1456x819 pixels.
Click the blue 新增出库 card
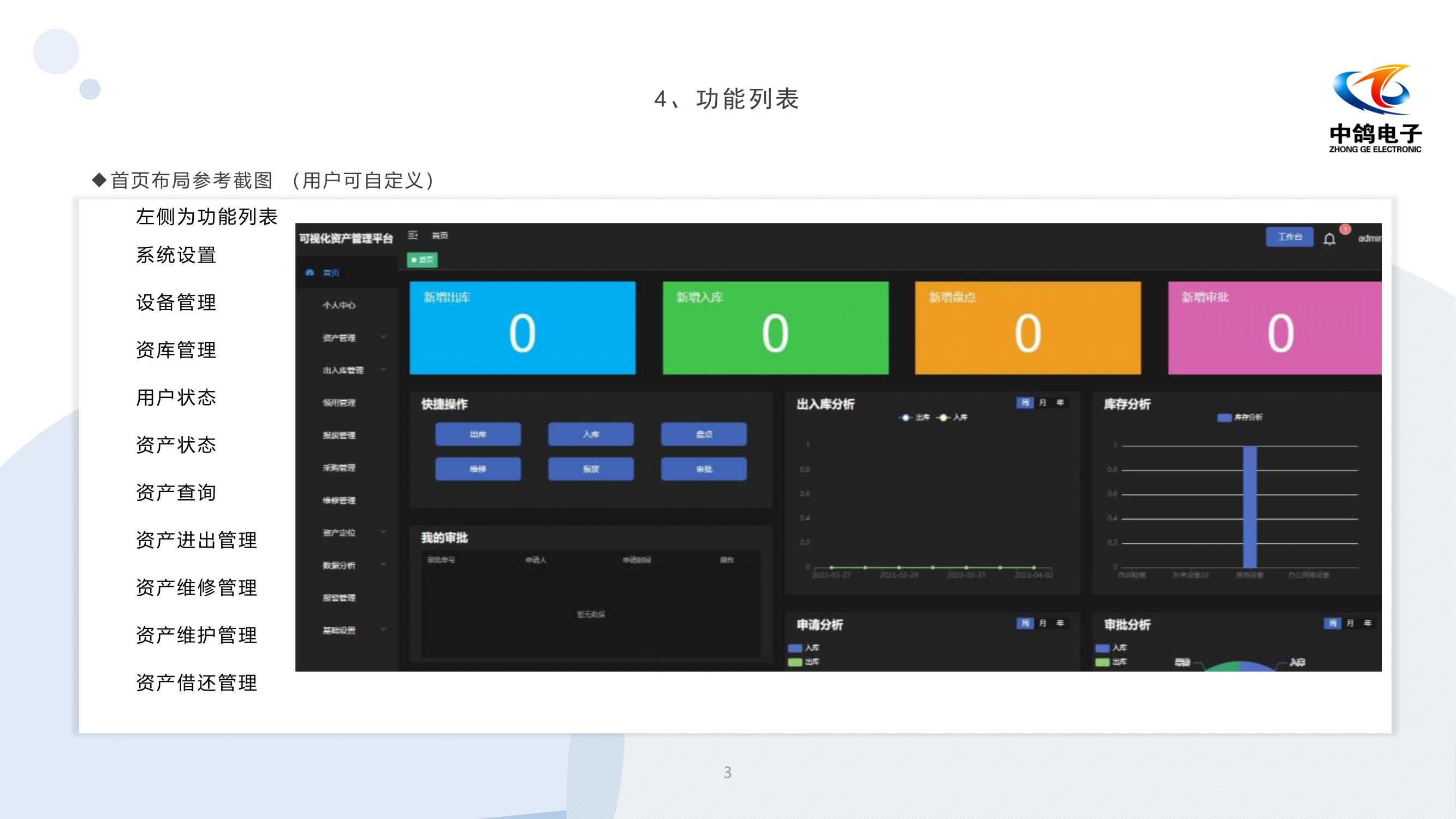click(x=523, y=328)
